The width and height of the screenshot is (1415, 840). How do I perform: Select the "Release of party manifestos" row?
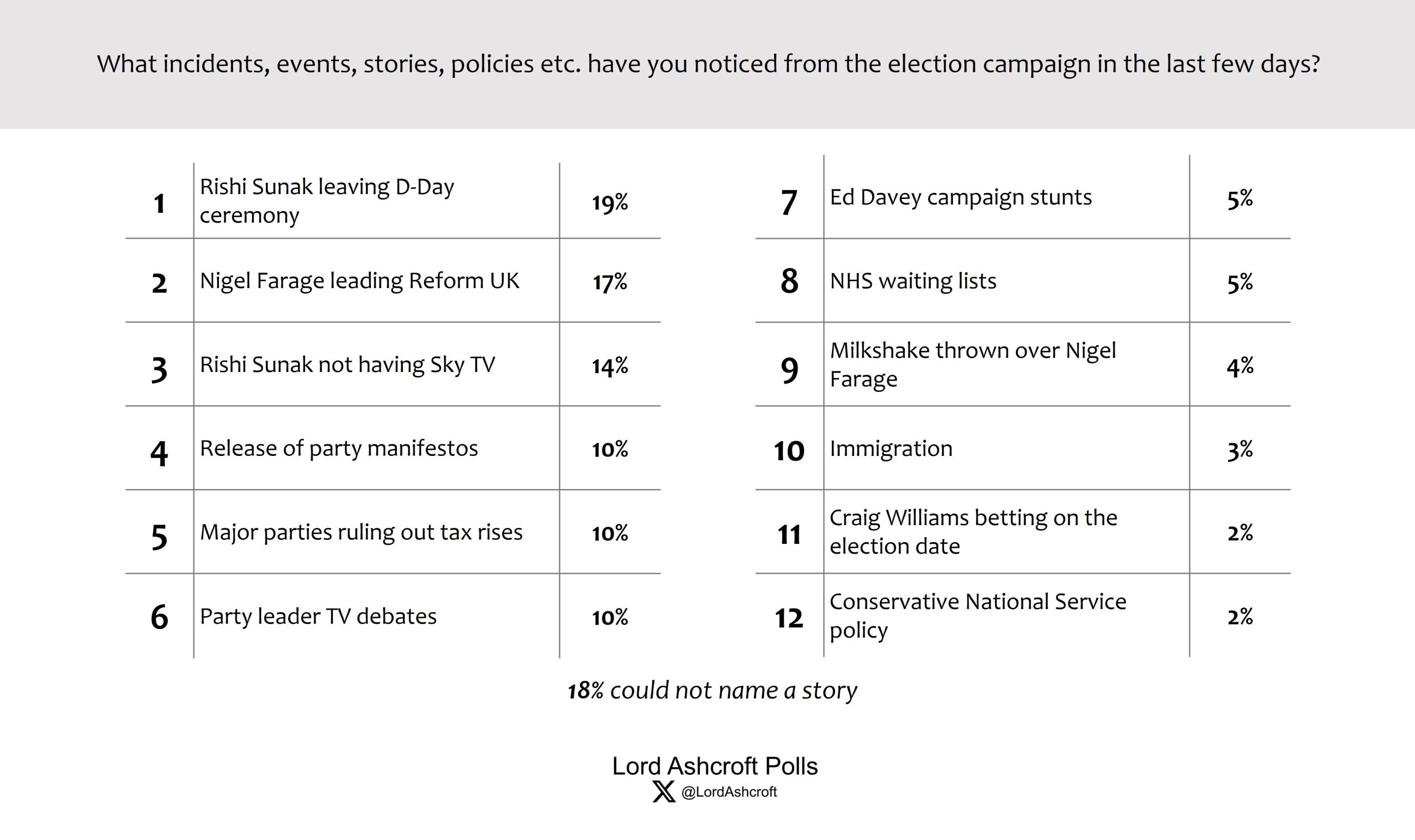click(x=338, y=448)
